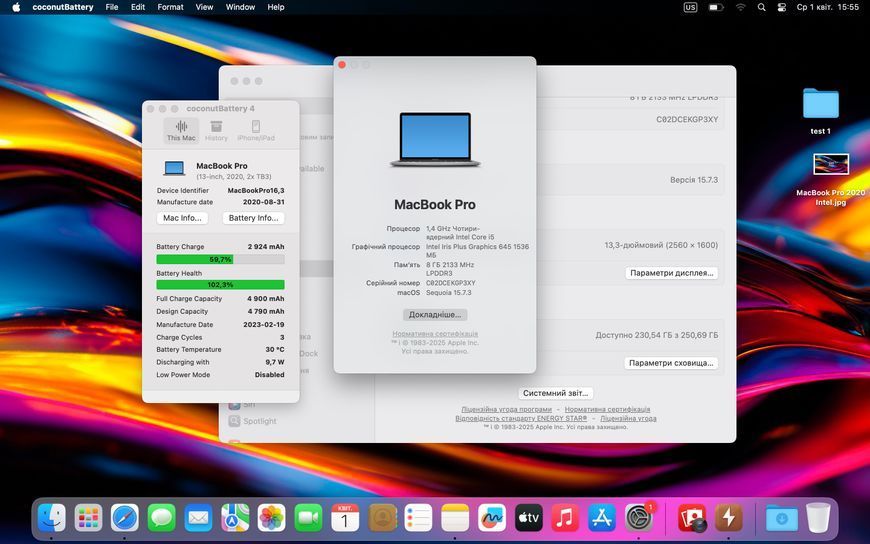Open App Store in the Dock
This screenshot has width=870, height=544.
[601, 518]
